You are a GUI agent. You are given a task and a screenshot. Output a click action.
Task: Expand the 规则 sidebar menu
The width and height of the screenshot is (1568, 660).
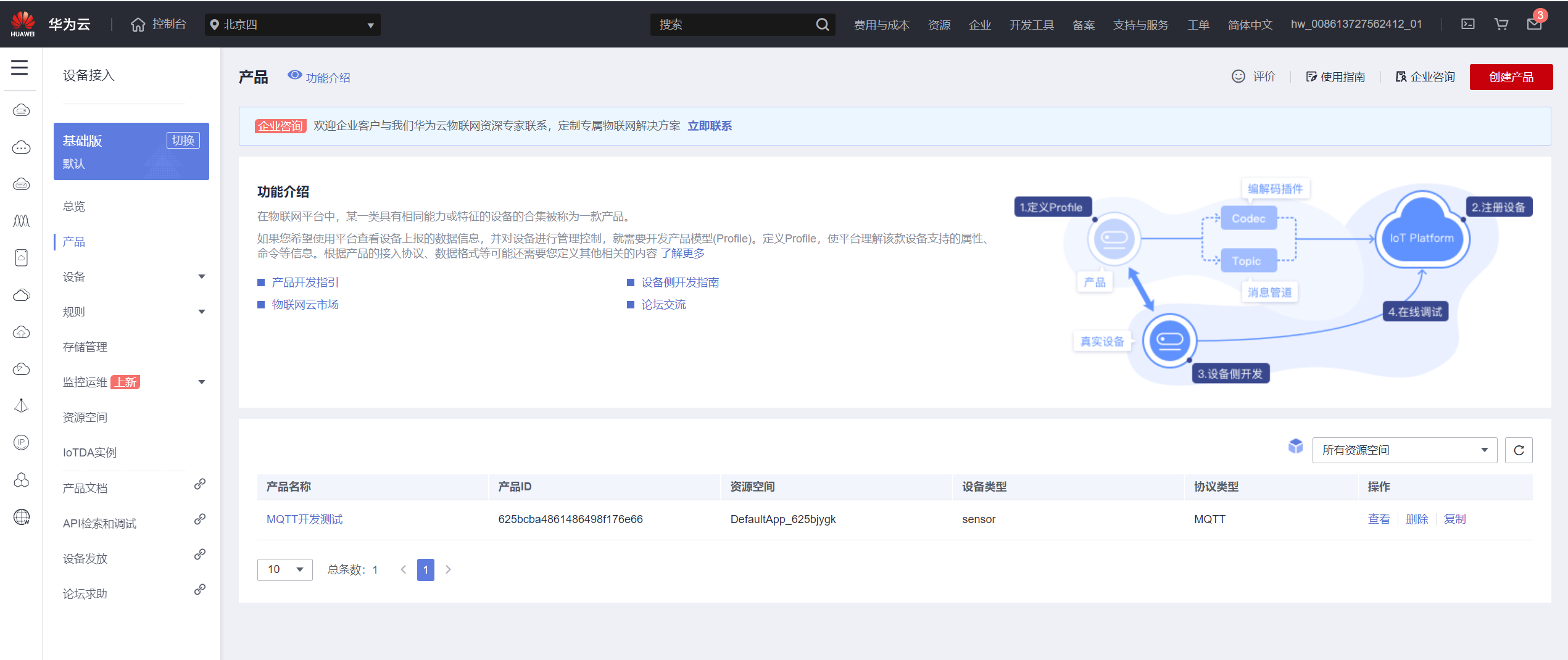(201, 312)
